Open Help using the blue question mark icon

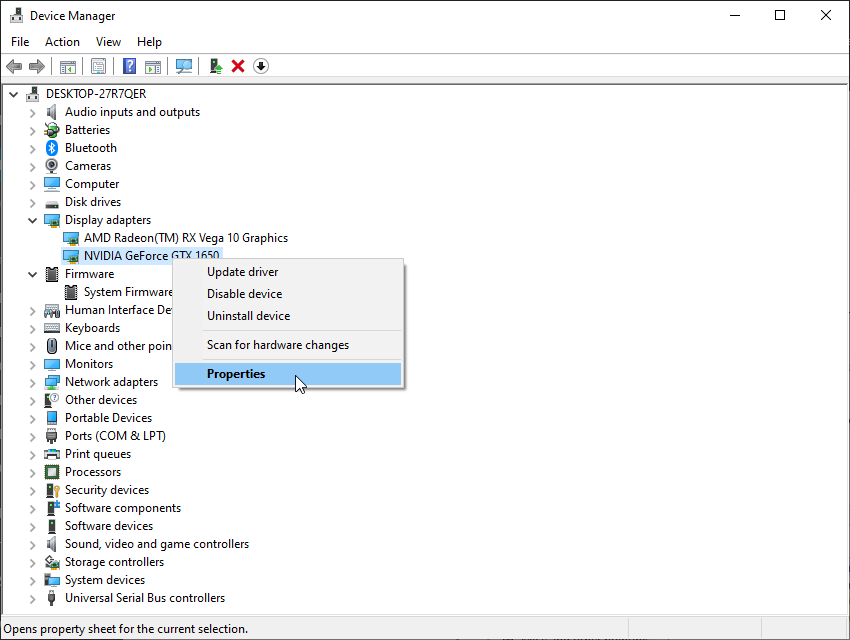[129, 66]
